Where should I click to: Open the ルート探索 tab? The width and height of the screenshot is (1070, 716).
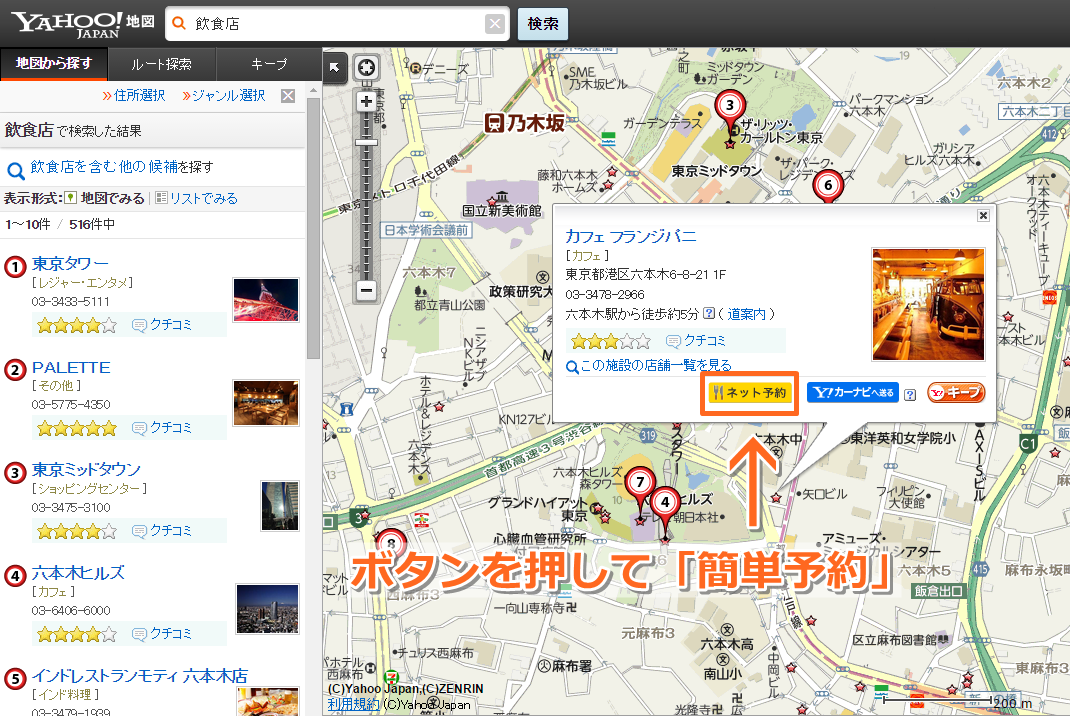tap(162, 64)
